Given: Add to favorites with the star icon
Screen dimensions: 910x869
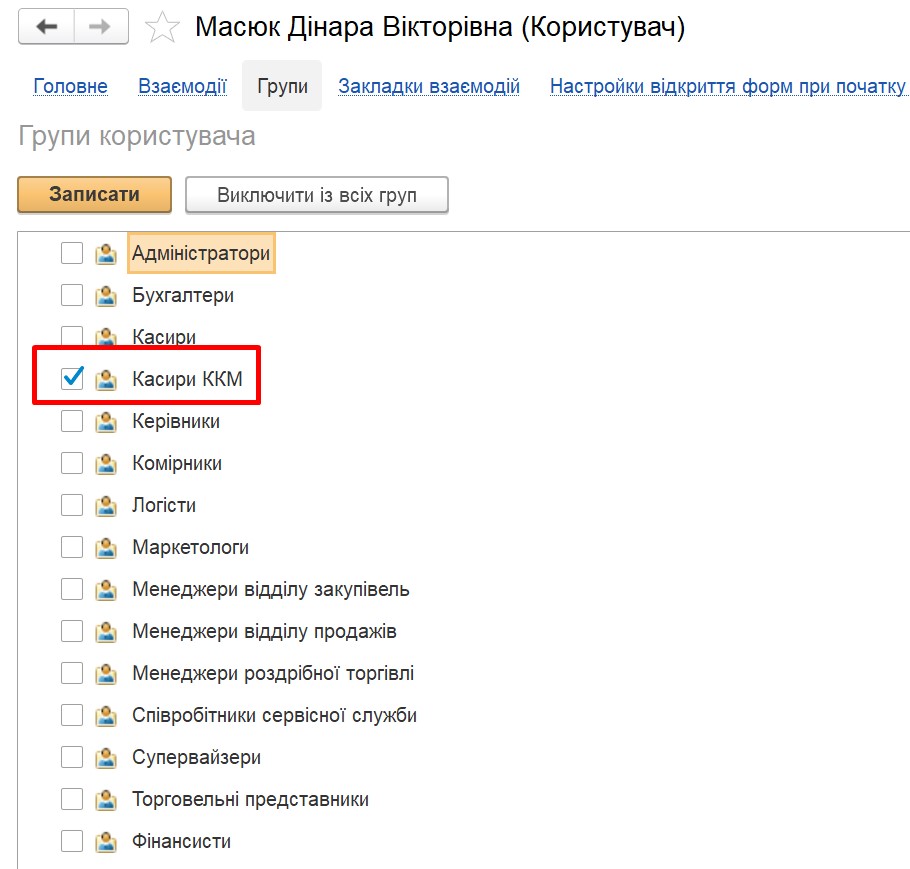Looking at the screenshot, I should (x=162, y=27).
